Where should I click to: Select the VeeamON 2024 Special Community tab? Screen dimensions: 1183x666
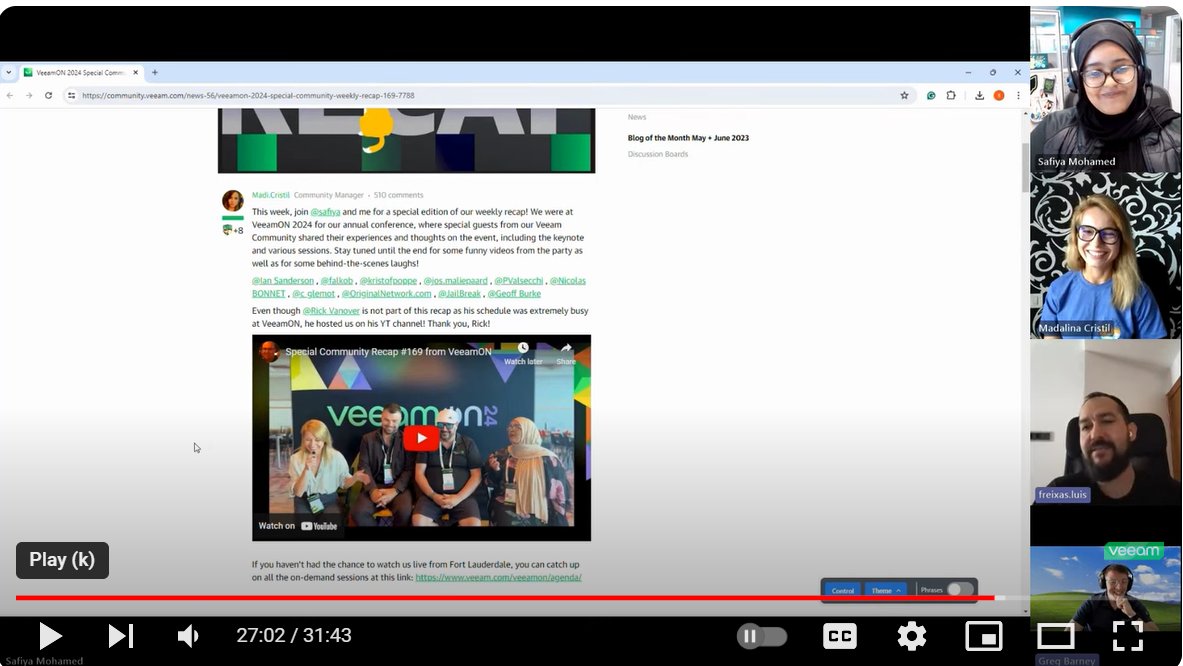pyautogui.click(x=81, y=72)
